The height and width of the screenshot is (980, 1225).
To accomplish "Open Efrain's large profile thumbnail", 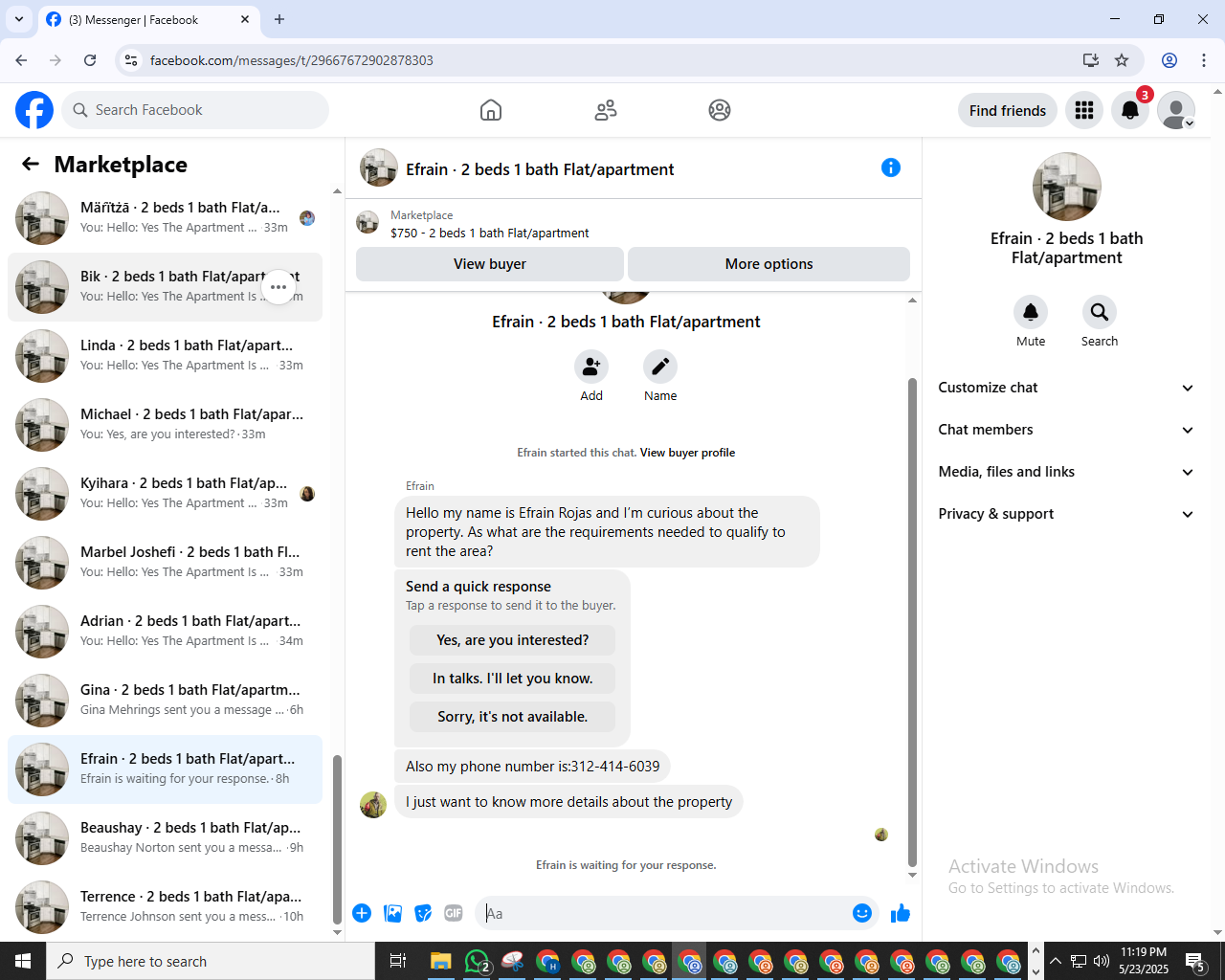I will pyautogui.click(x=1066, y=187).
